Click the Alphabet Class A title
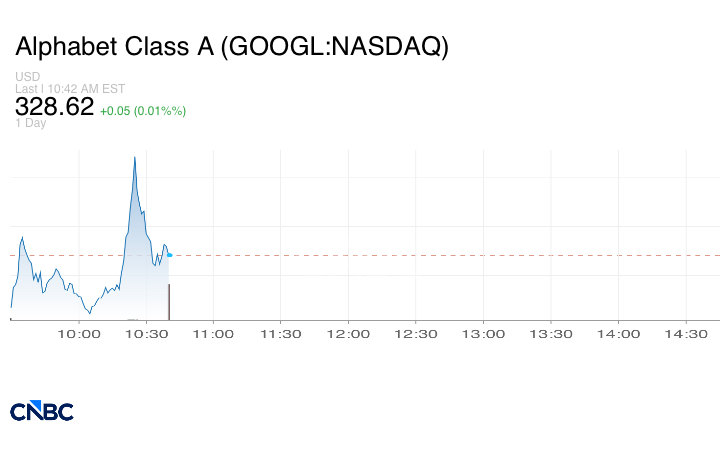This screenshot has height=450, width=720. click(x=232, y=47)
